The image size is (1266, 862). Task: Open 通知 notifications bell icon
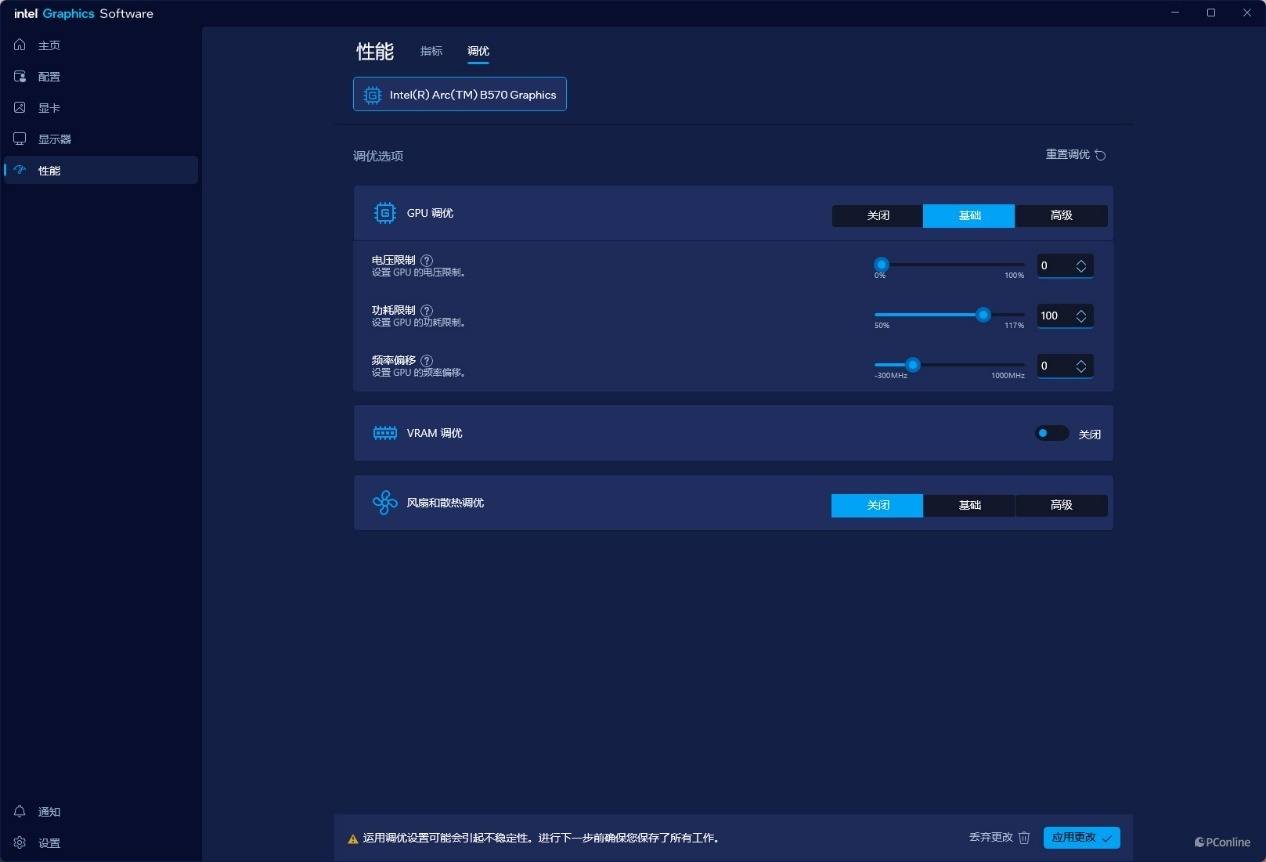pyautogui.click(x=19, y=811)
